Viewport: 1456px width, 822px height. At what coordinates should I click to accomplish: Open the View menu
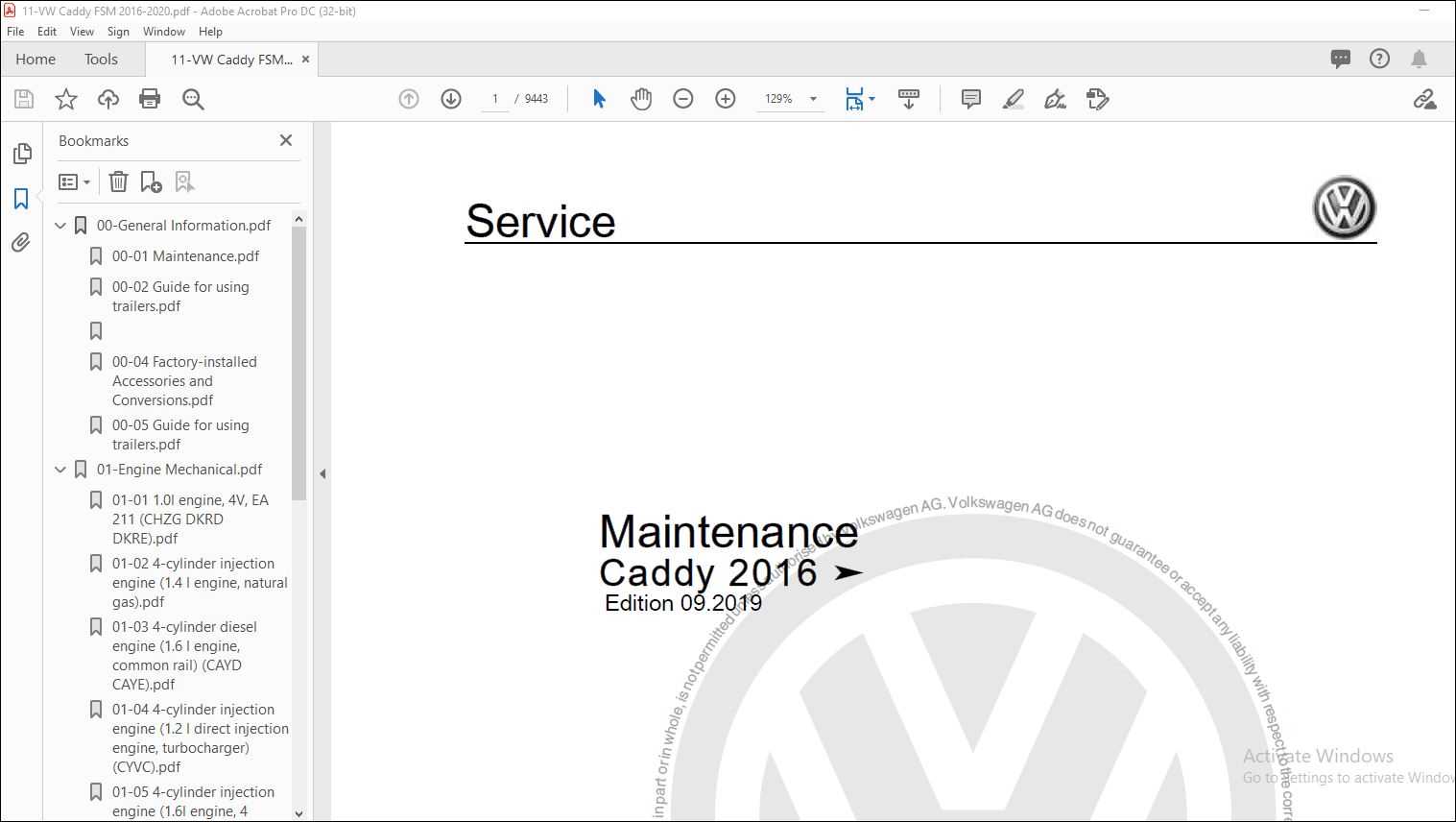82,32
